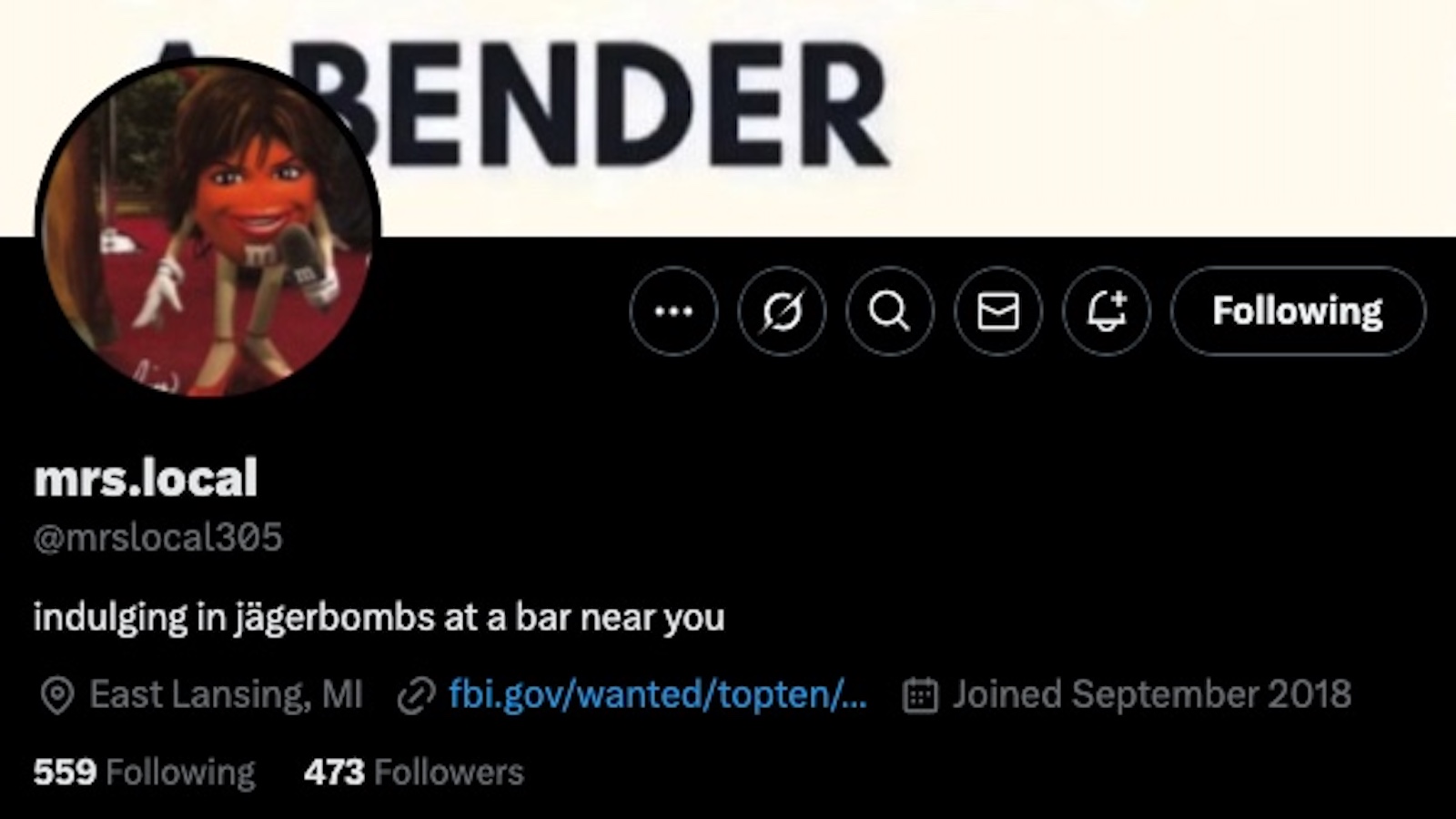Click the Followers label next to 473
The height and width of the screenshot is (819, 1456).
point(449,773)
